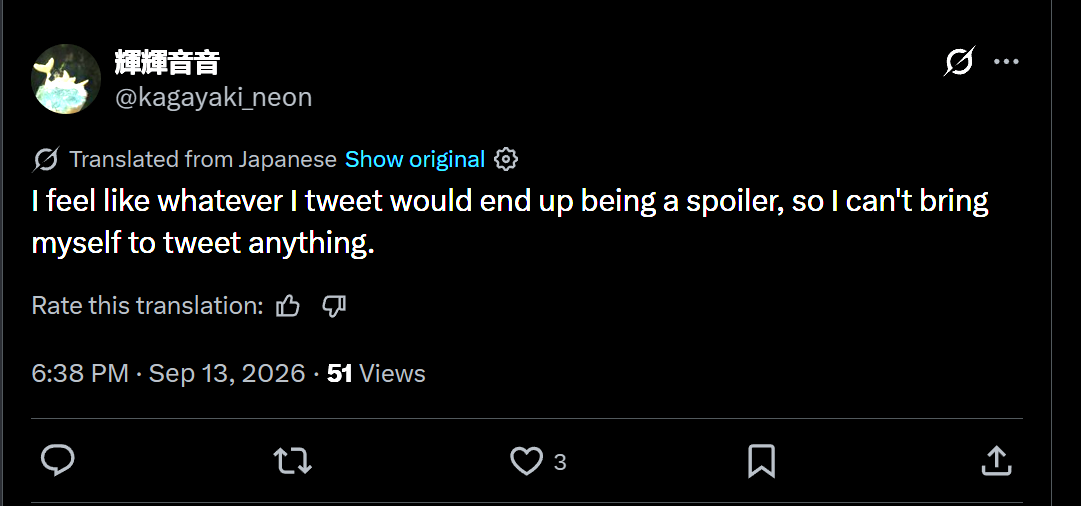Like the tweet with the heart icon
Viewport: 1081px width, 506px height.
pyautogui.click(x=527, y=461)
